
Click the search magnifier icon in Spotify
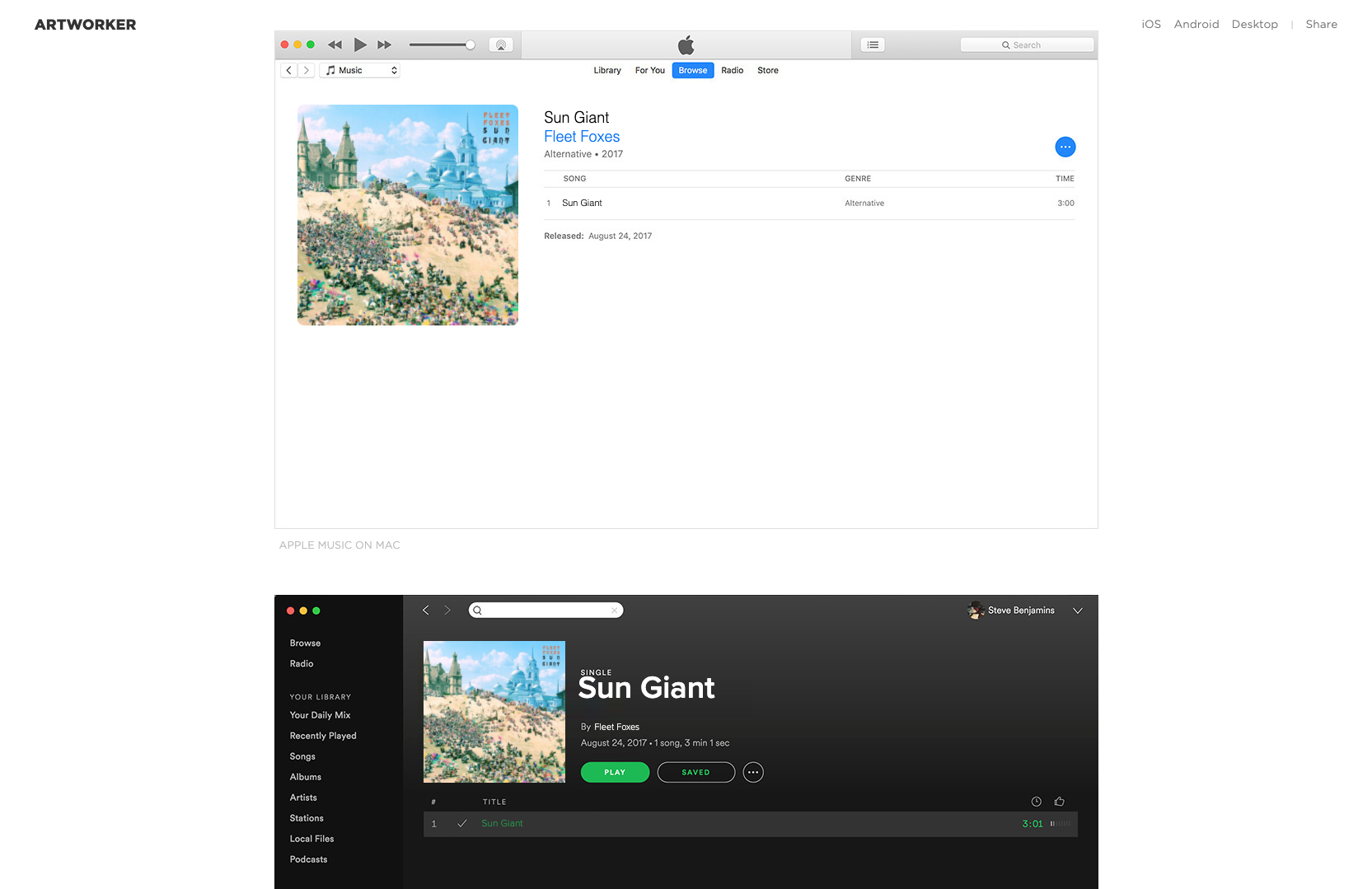[x=477, y=611]
